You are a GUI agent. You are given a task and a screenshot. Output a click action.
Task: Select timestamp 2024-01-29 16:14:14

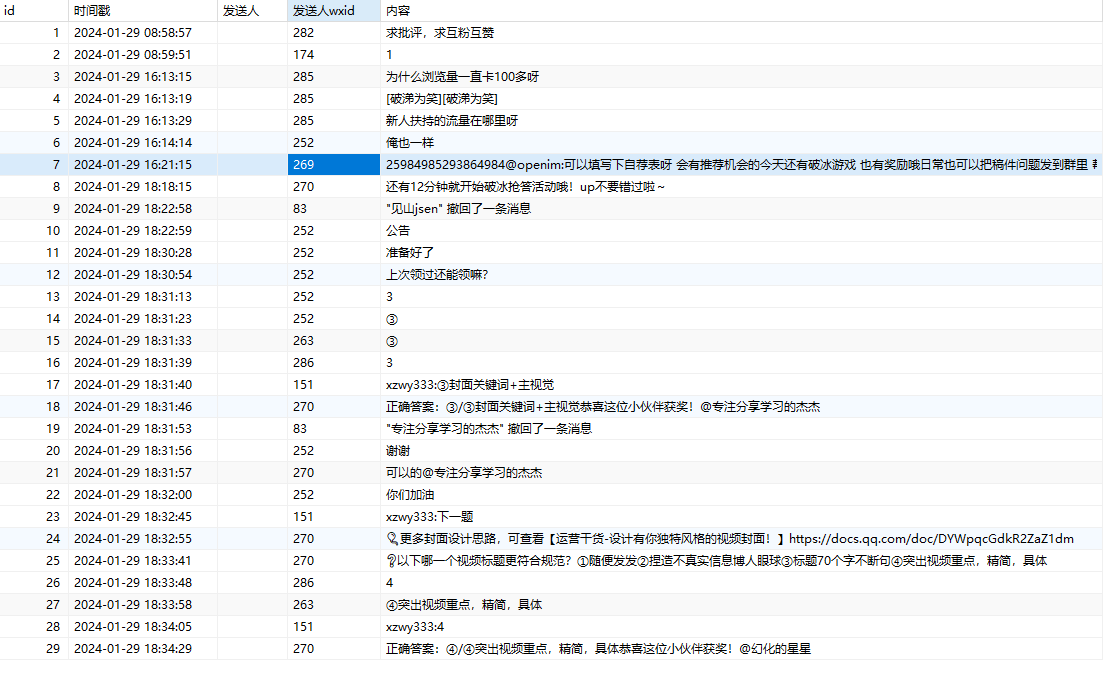[143, 143]
